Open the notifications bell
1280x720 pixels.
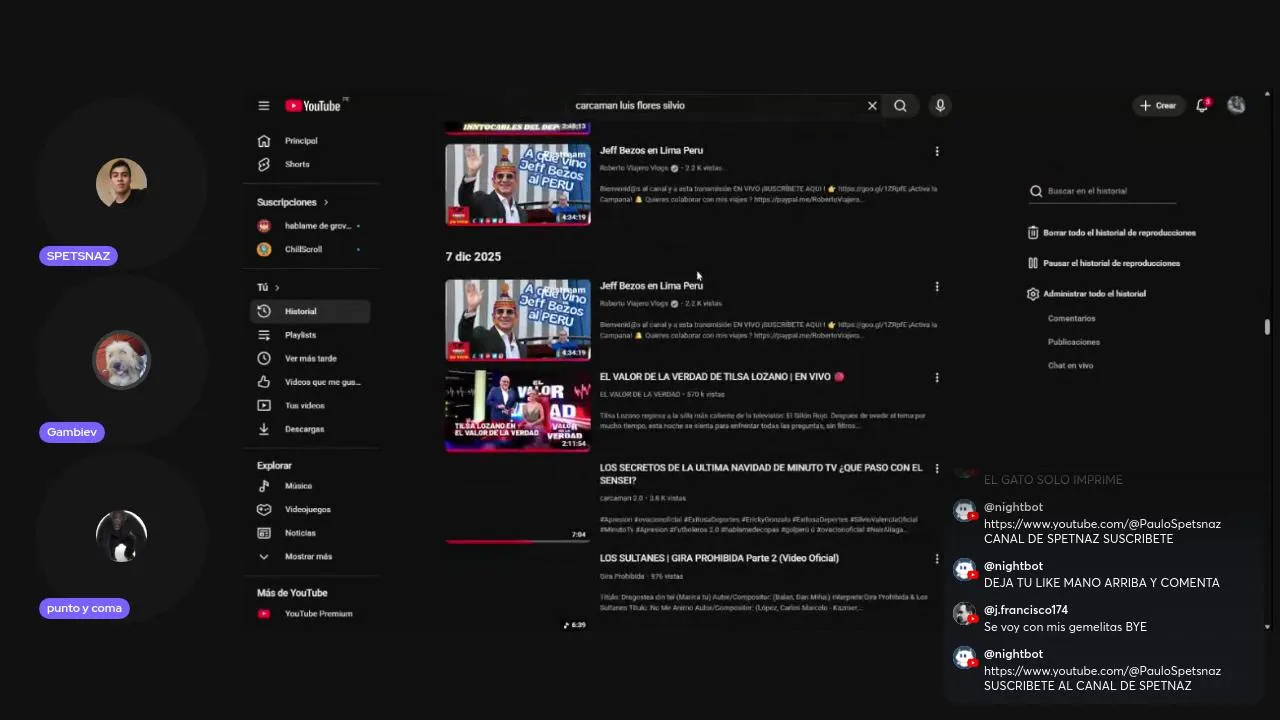tap(1203, 105)
